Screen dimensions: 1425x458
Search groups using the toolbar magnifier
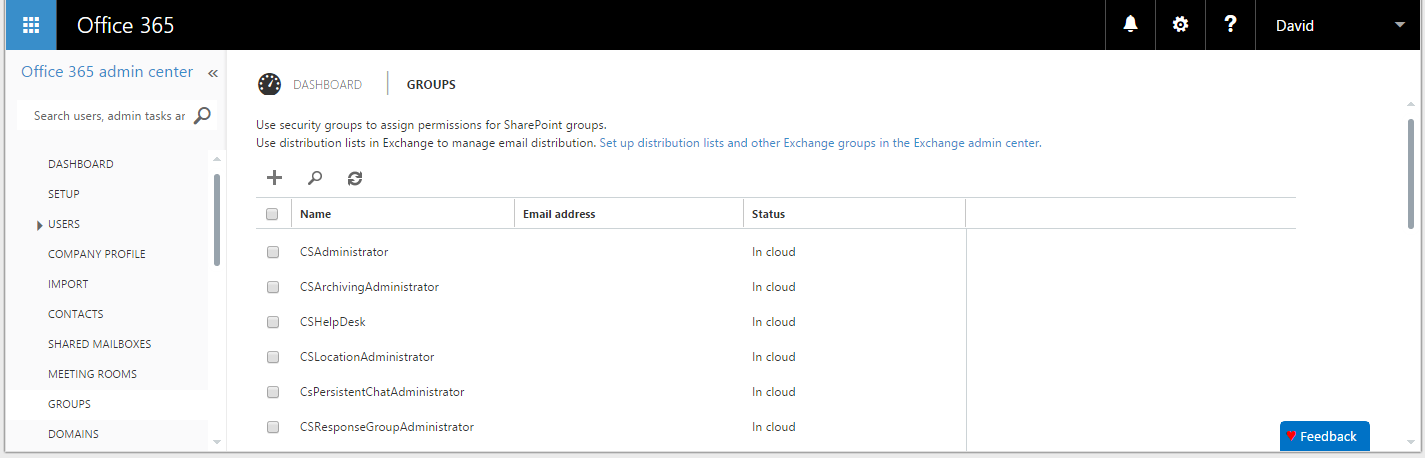[314, 178]
